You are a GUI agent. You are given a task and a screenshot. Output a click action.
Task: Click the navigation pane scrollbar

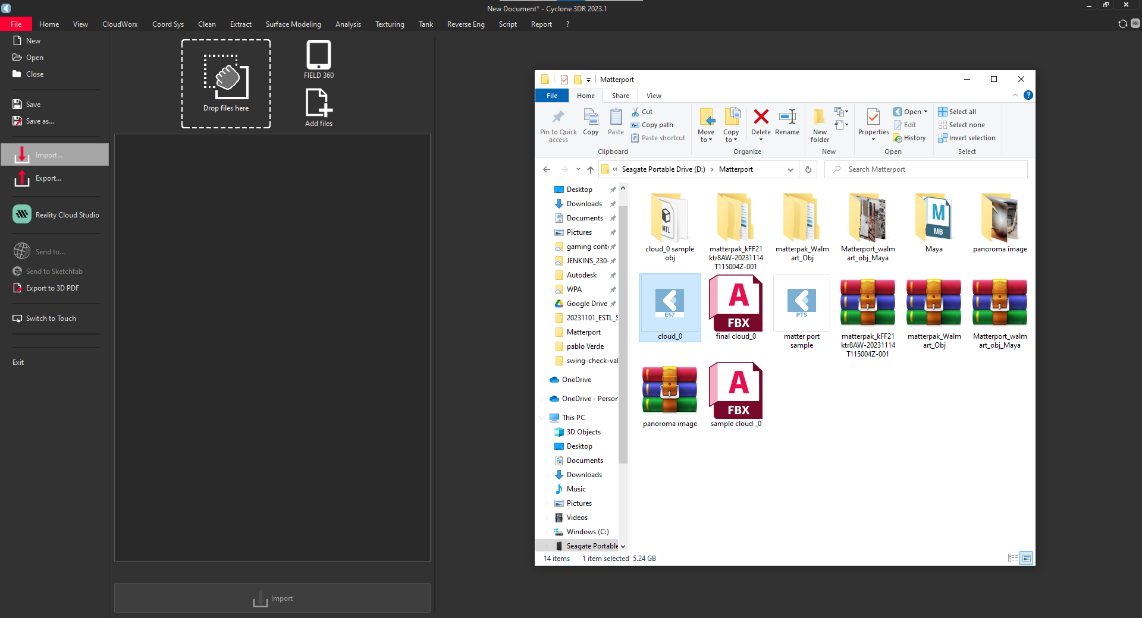pyautogui.click(x=623, y=335)
